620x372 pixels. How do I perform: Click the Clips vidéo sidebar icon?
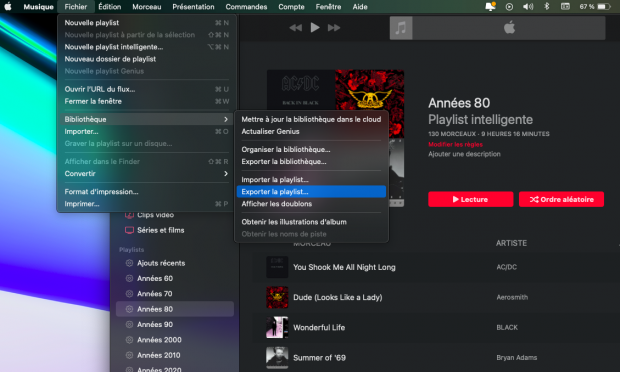pyautogui.click(x=129, y=215)
